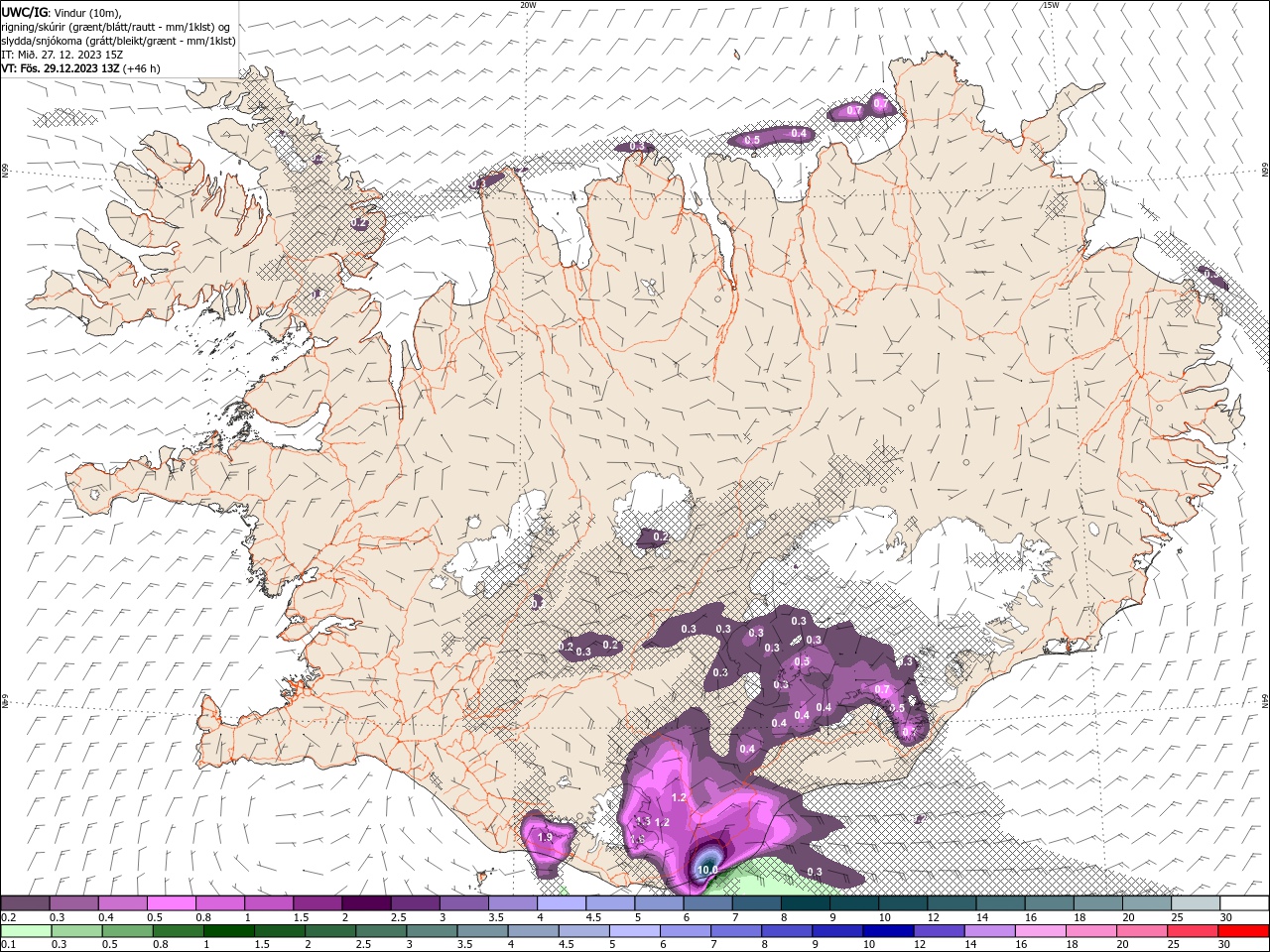Click the lower legend swatch labeled 0.1
The image size is (1270, 952).
point(26,931)
